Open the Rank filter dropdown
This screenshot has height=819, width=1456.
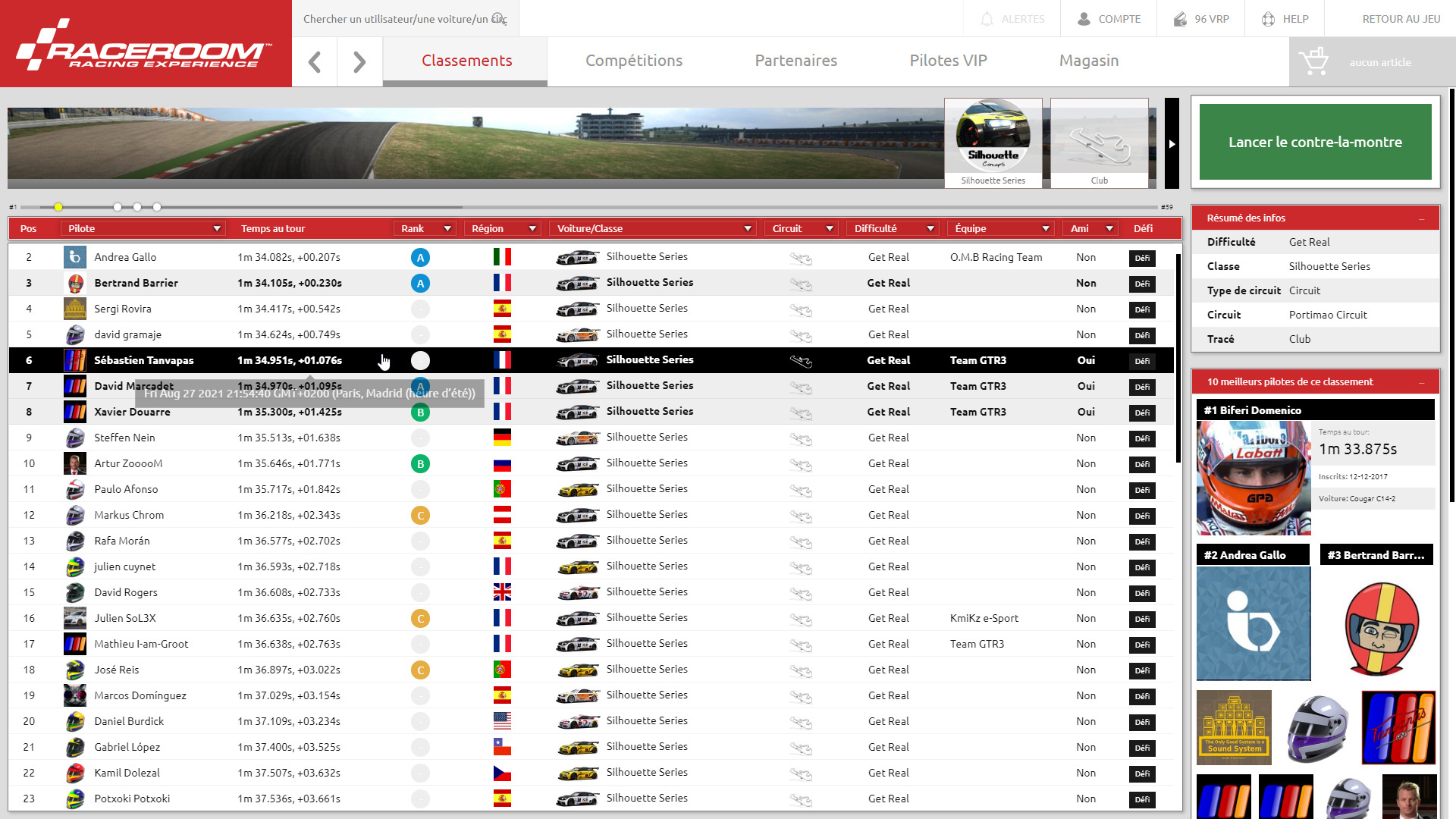click(447, 228)
